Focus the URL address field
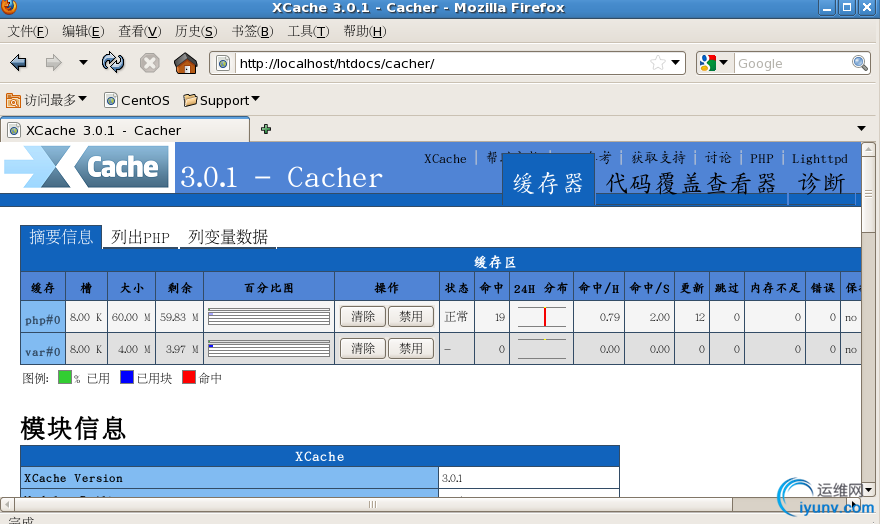 point(441,63)
